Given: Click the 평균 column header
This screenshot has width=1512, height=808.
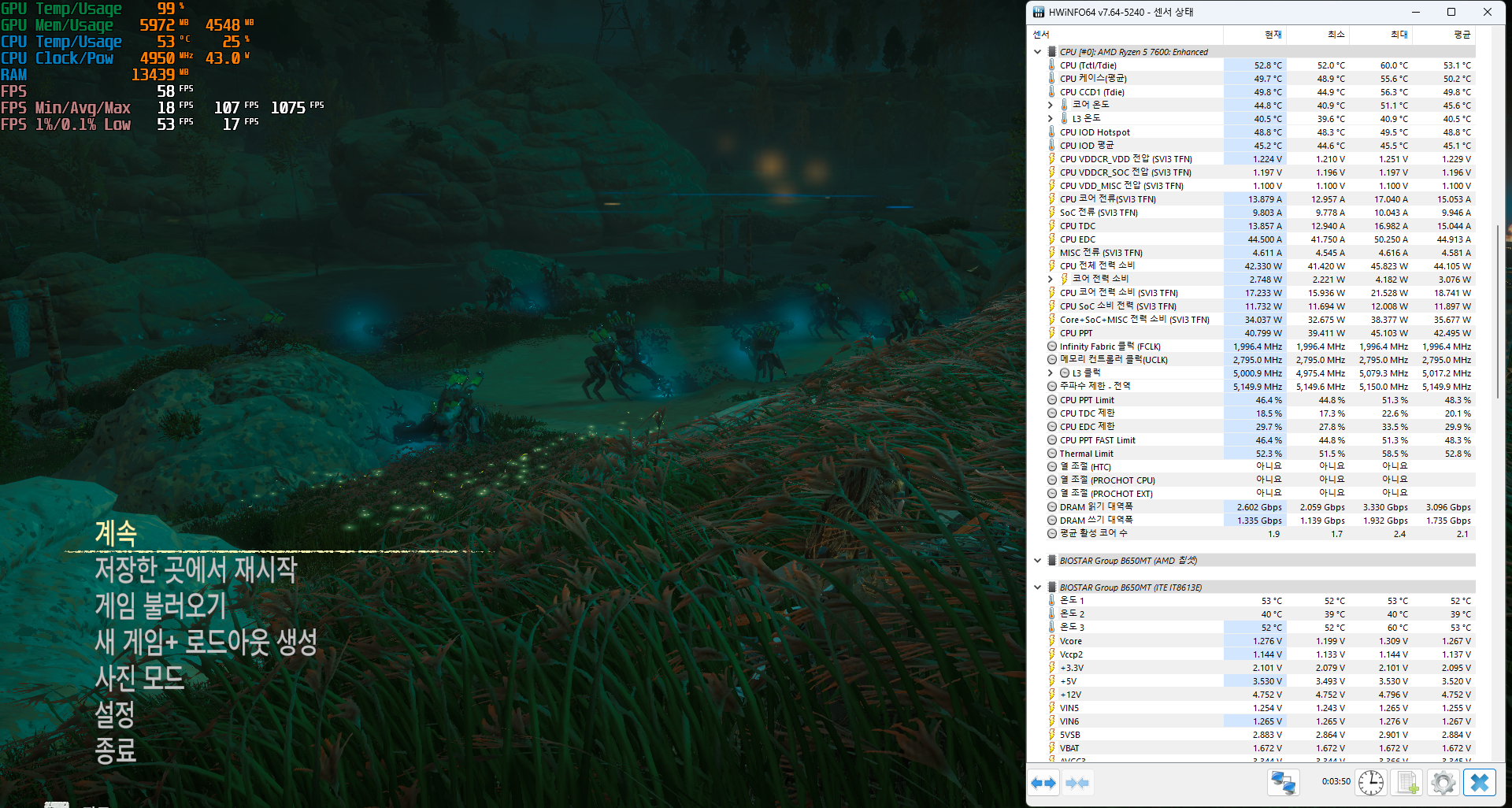Looking at the screenshot, I should [x=1443, y=35].
